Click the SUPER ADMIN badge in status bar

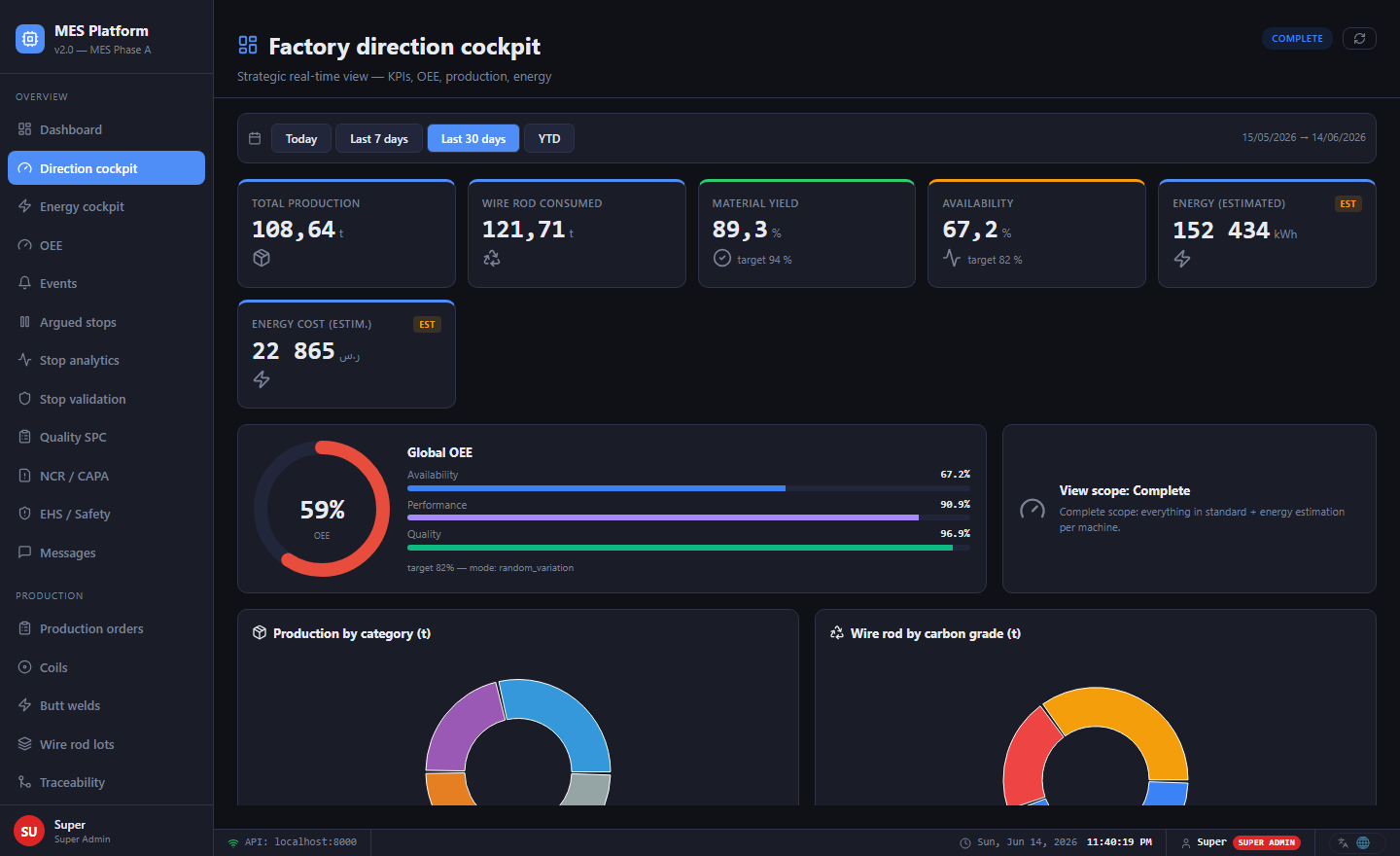tap(1267, 842)
